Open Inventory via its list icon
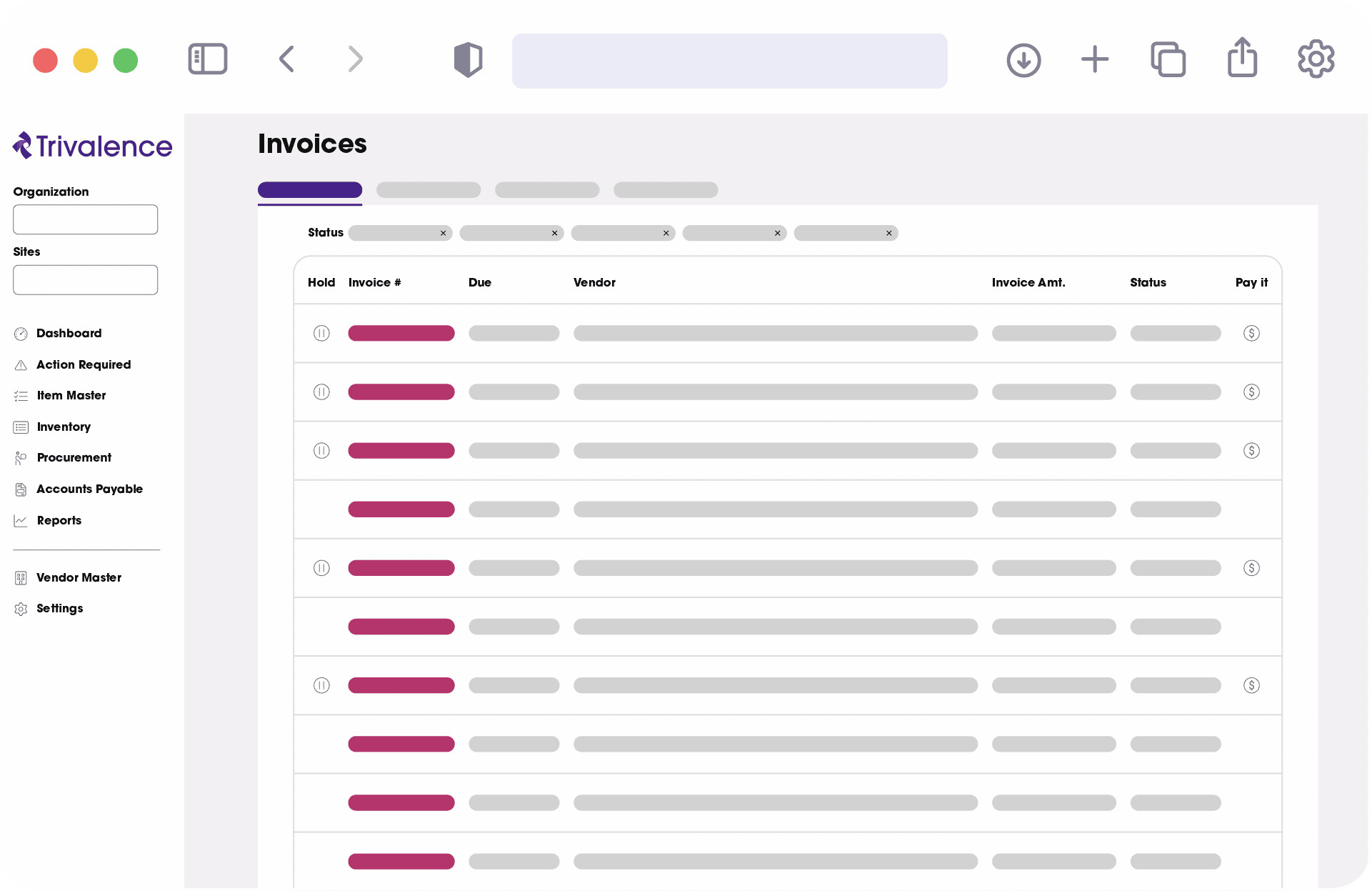Viewport: 1372px width, 891px height. pyautogui.click(x=21, y=427)
